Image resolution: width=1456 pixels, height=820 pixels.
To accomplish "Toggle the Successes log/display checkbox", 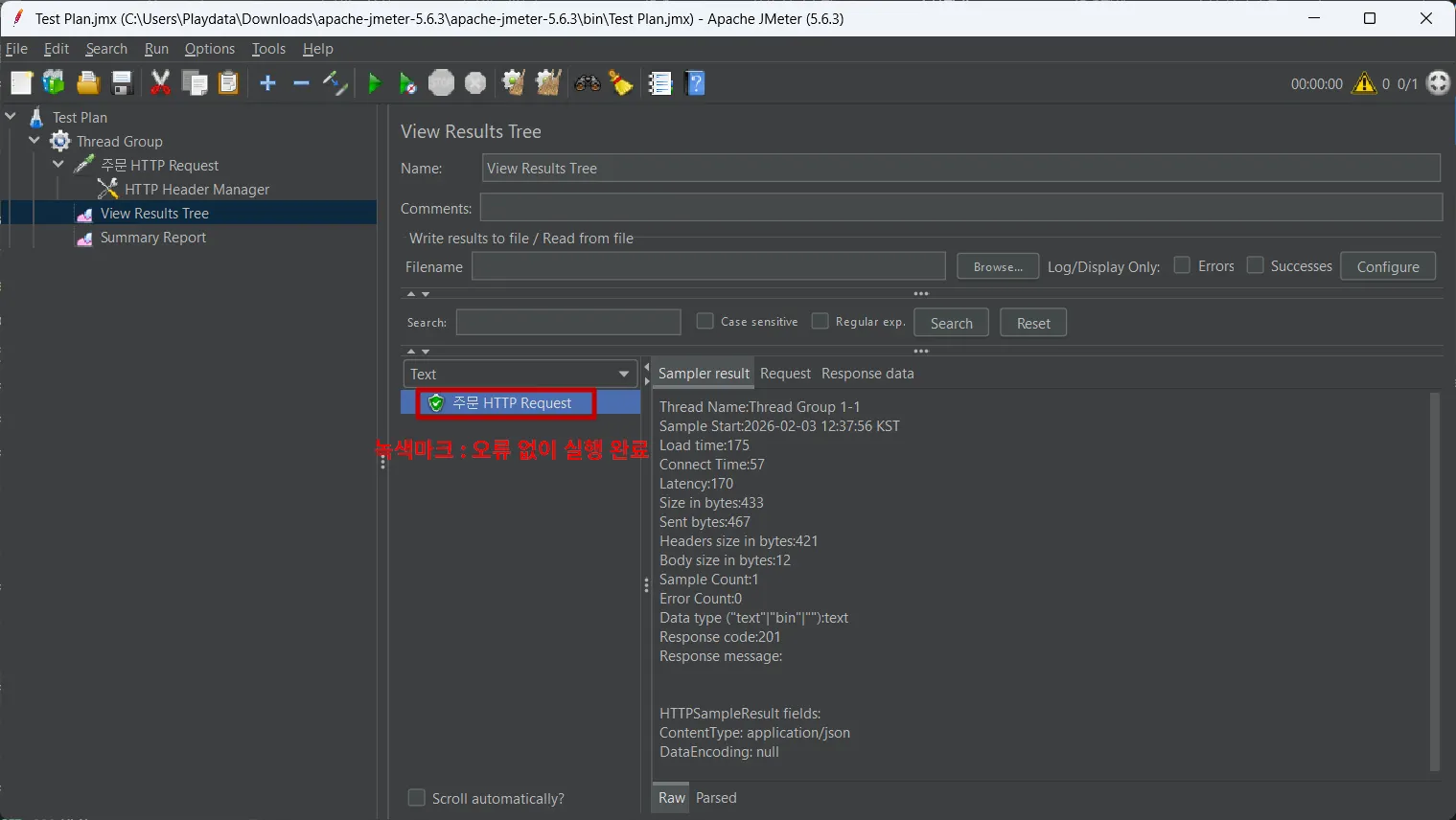I will click(1255, 265).
